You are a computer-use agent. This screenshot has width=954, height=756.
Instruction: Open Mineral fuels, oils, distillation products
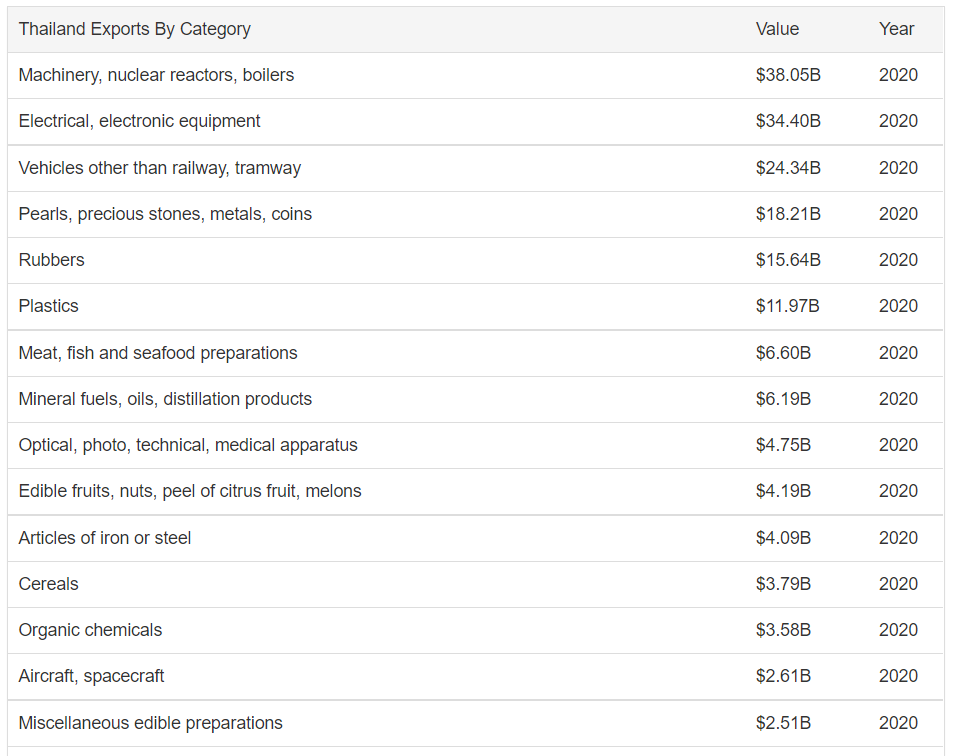[x=165, y=399]
